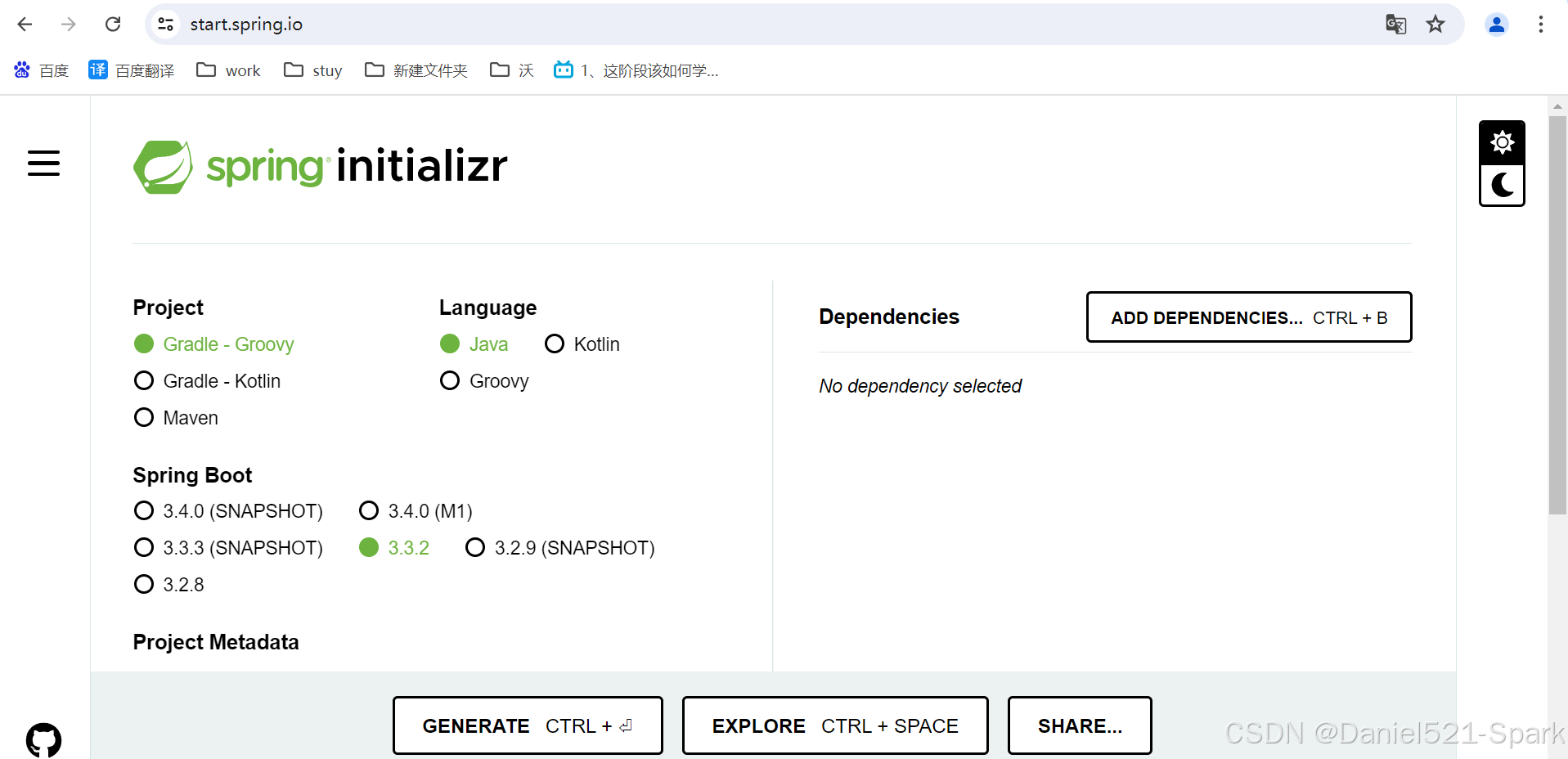Bookmark this page with the star icon

pos(1435,24)
